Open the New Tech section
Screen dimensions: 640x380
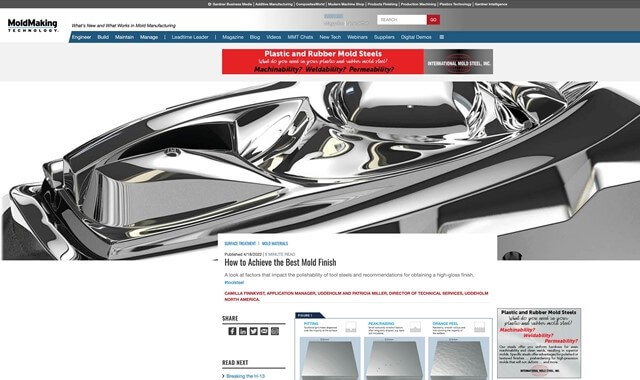coord(330,37)
